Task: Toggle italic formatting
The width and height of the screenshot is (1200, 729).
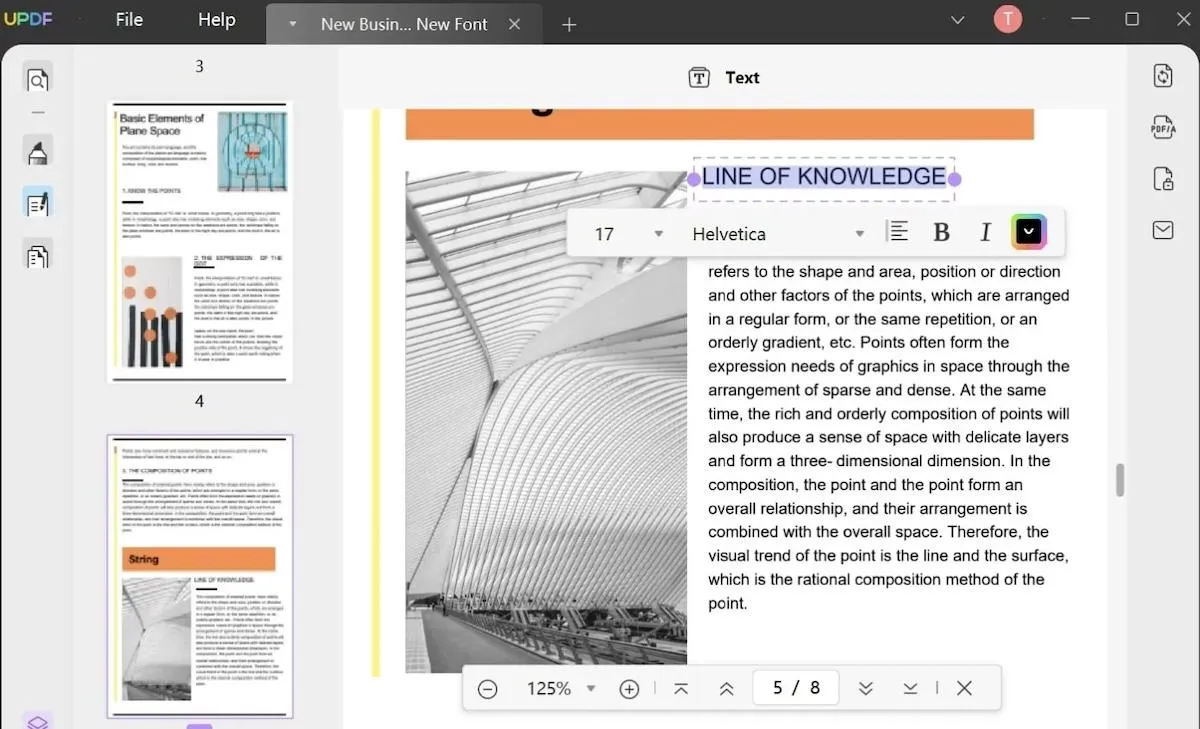Action: click(985, 233)
